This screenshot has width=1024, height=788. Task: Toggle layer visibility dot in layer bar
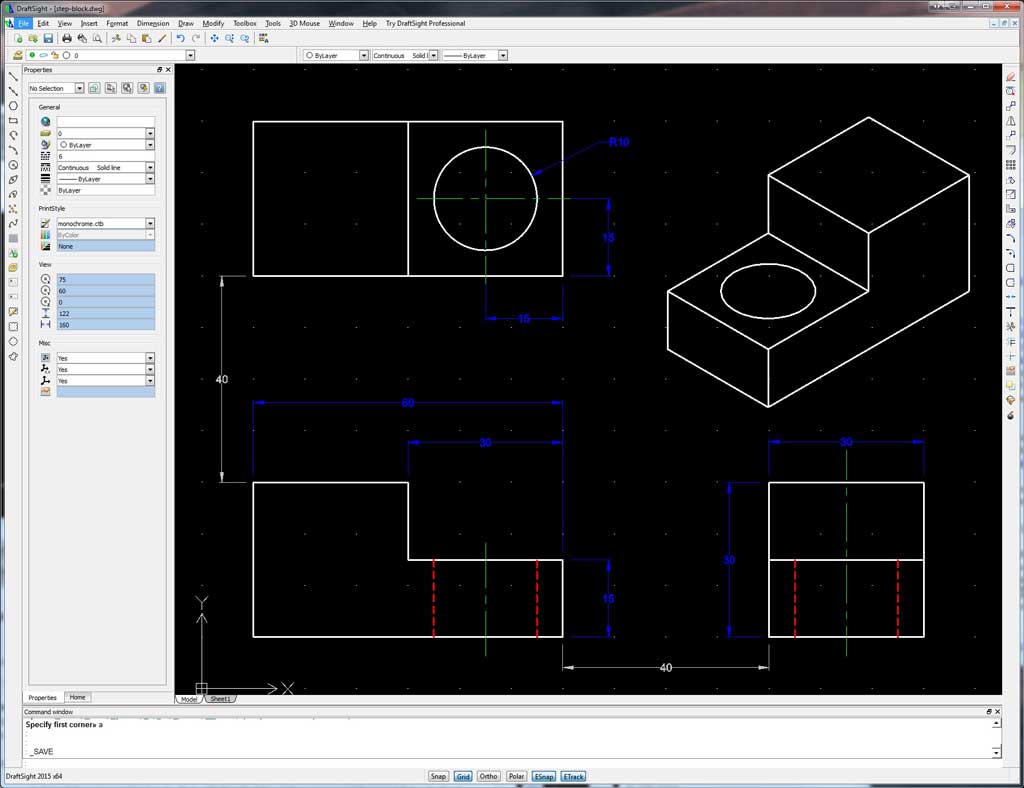pos(31,55)
